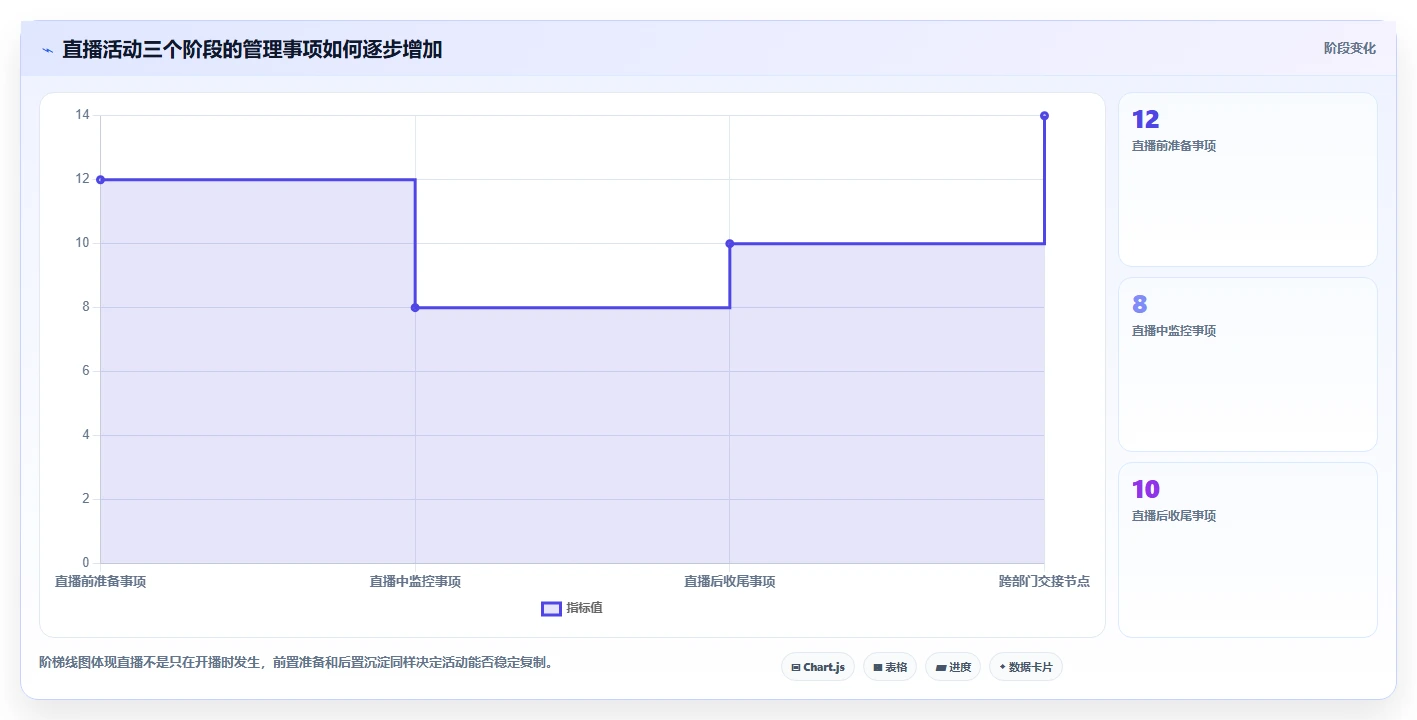Select the 数据卡片 tag chip
This screenshot has width=1417, height=720.
tap(1026, 667)
